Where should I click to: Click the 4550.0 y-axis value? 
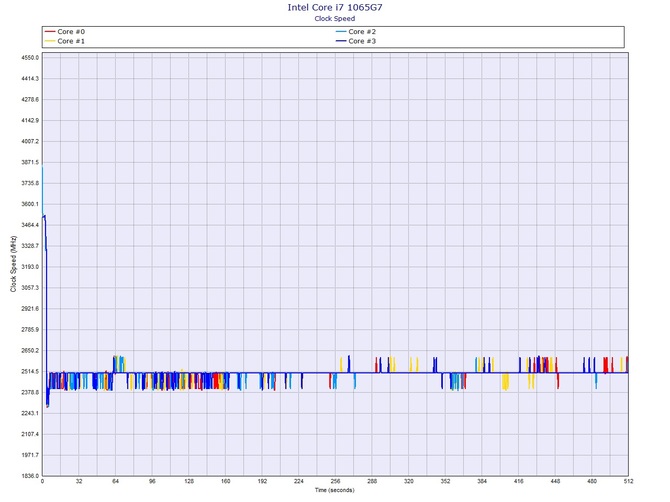pyautogui.click(x=30, y=58)
